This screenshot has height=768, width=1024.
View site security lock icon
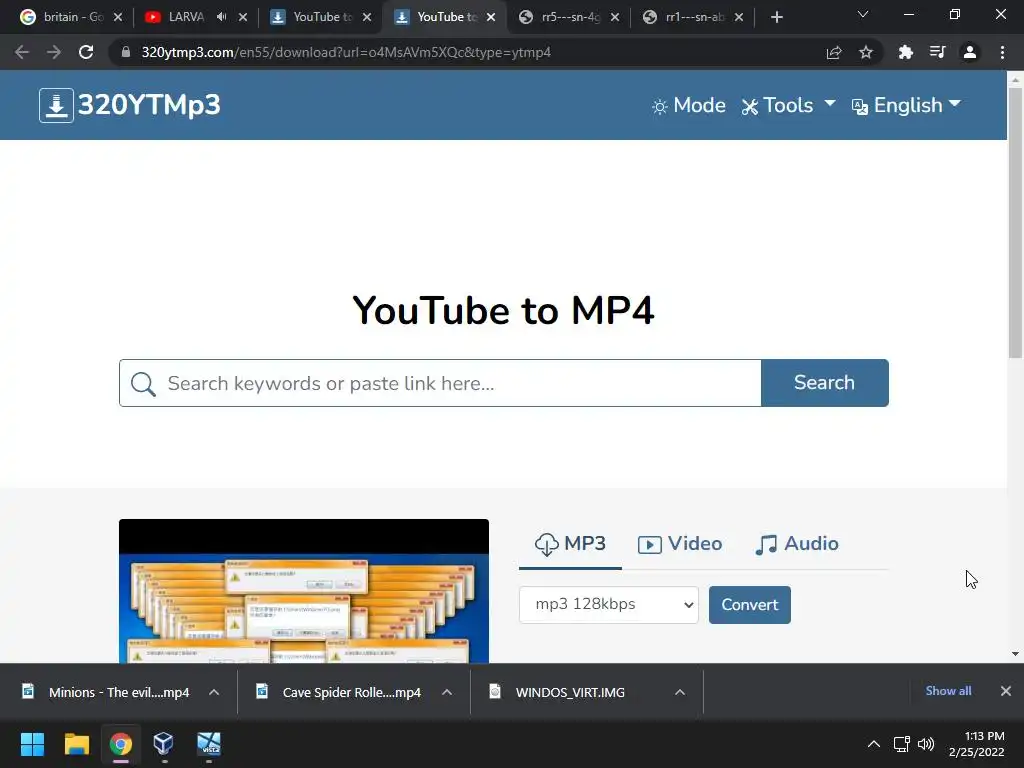[125, 52]
